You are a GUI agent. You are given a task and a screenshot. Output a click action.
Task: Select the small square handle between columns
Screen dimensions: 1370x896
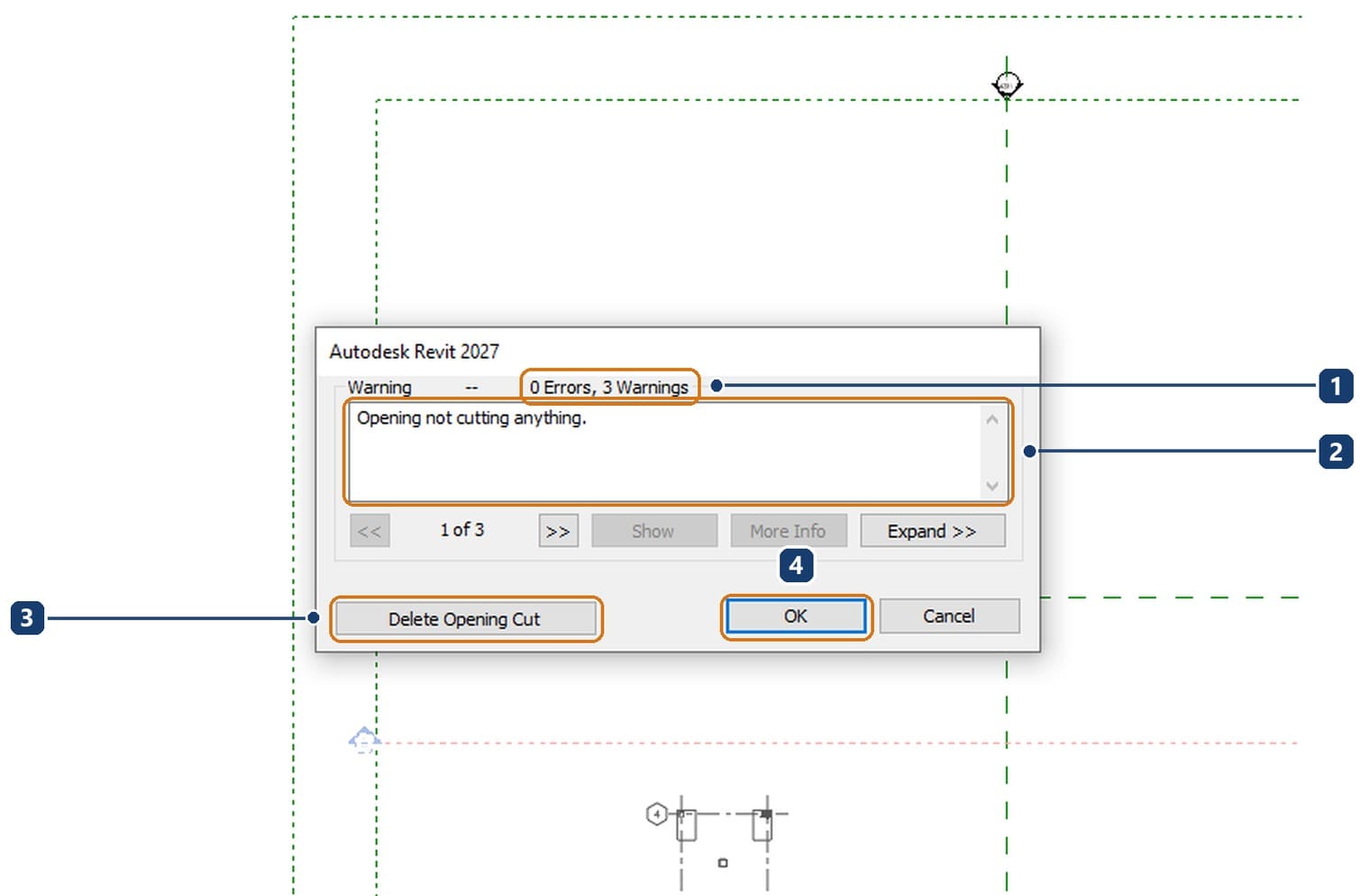coord(723,864)
